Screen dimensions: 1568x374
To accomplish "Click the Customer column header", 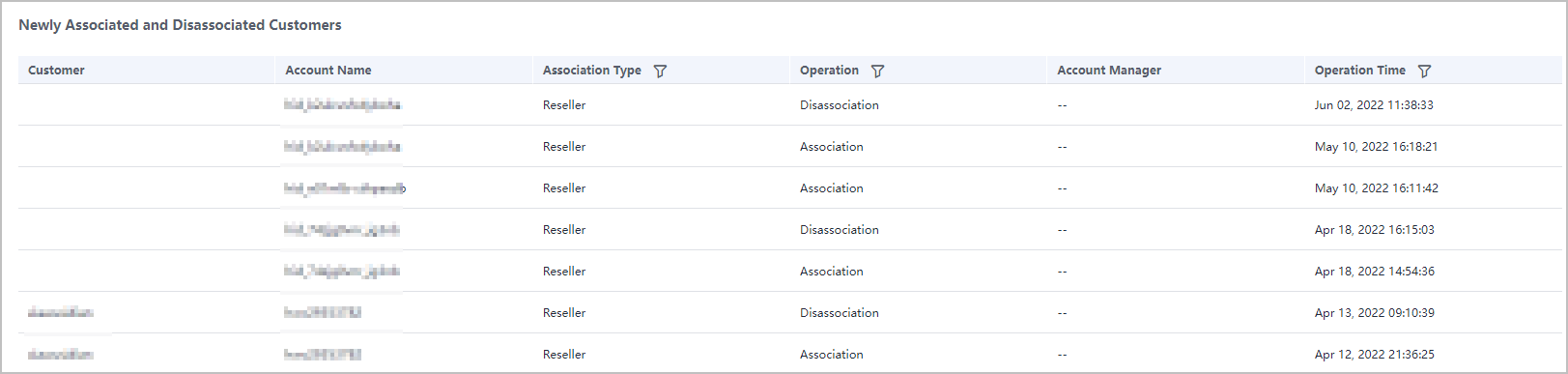I will coord(56,71).
